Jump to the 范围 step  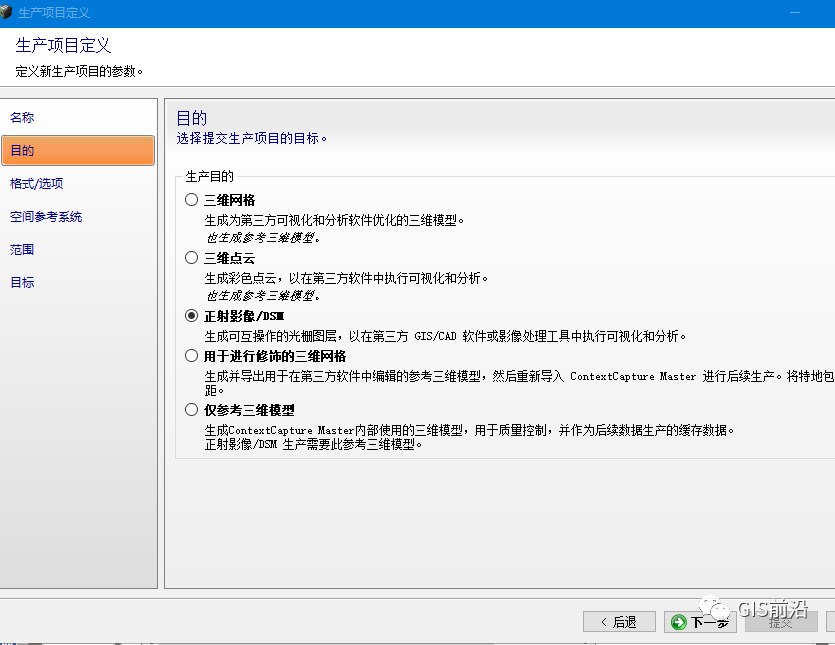click(22, 250)
